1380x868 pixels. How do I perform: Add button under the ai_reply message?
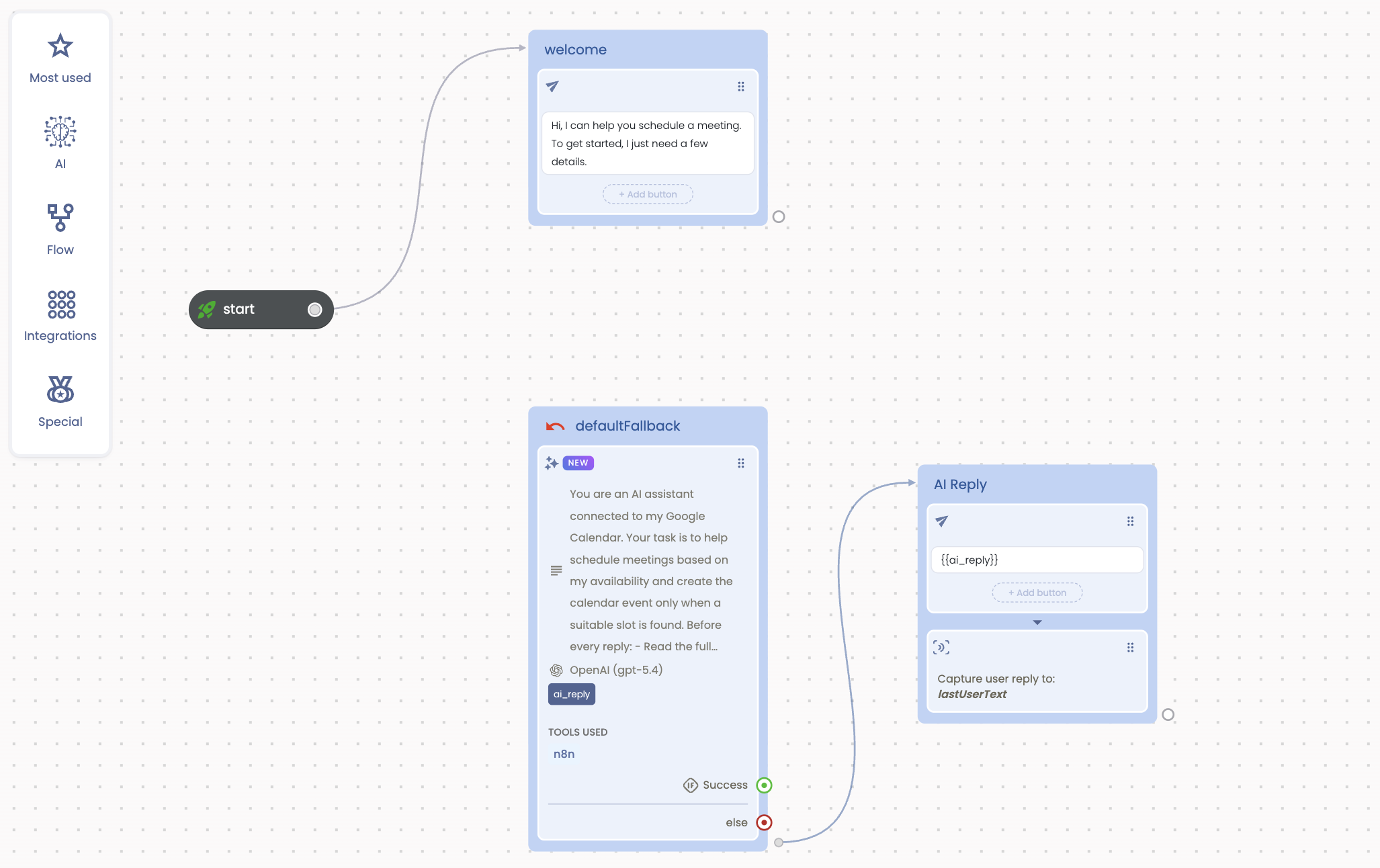(1037, 593)
